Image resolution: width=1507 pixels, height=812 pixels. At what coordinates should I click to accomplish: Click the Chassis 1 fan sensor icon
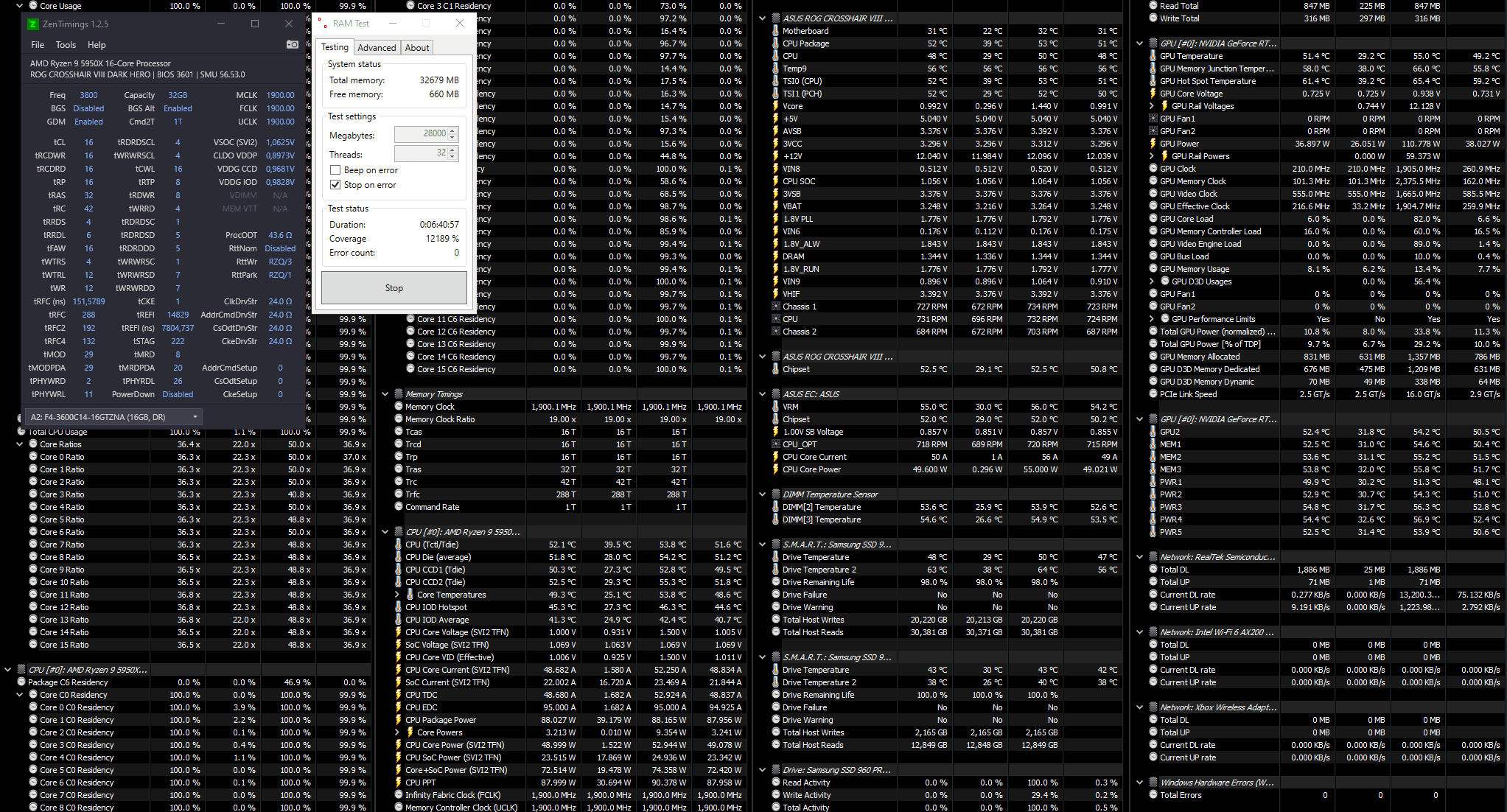775,307
